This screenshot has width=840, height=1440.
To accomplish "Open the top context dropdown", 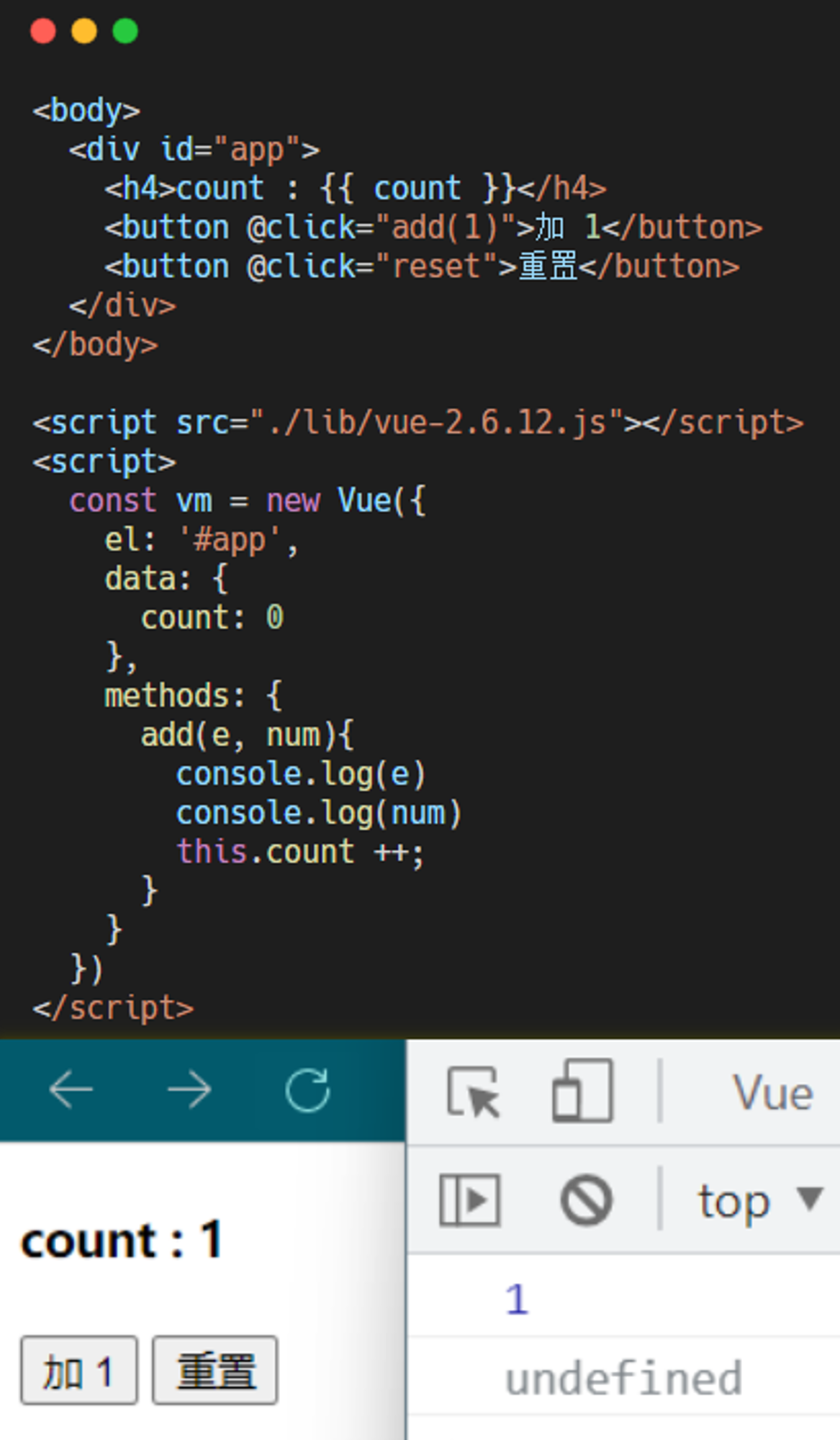I will point(760,1201).
